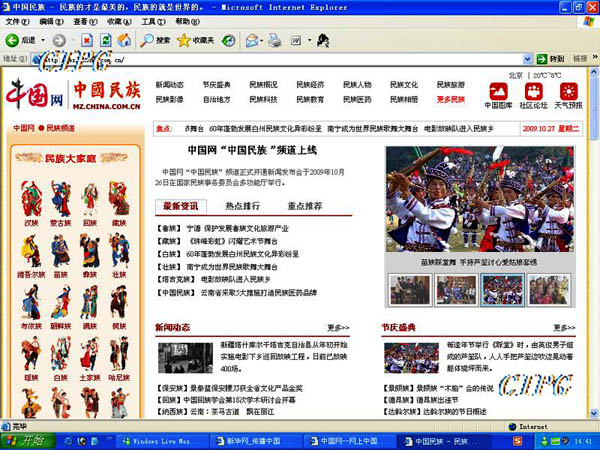
Task: Open the 民族旅游 navigation link
Action: [x=451, y=85]
